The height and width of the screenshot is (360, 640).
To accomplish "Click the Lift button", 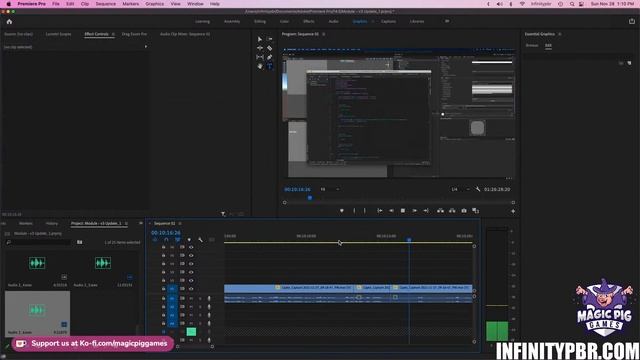I will click(x=440, y=211).
